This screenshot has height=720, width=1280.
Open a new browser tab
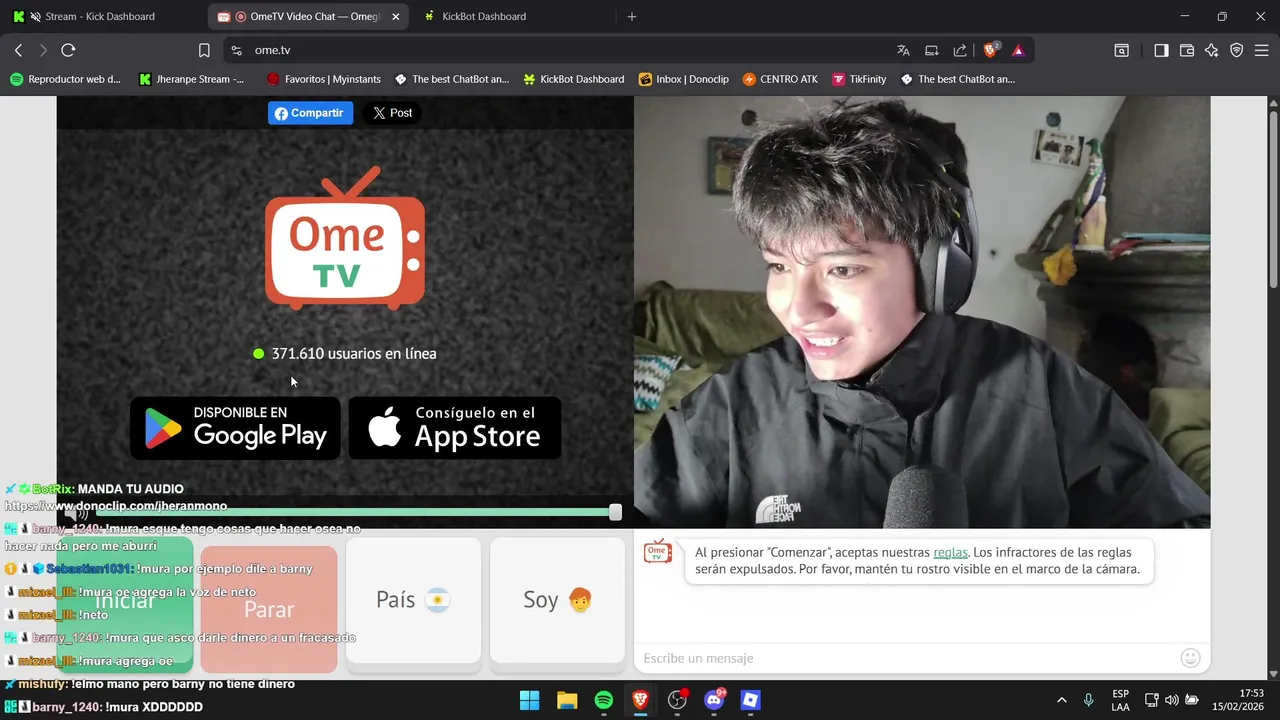[x=631, y=16]
